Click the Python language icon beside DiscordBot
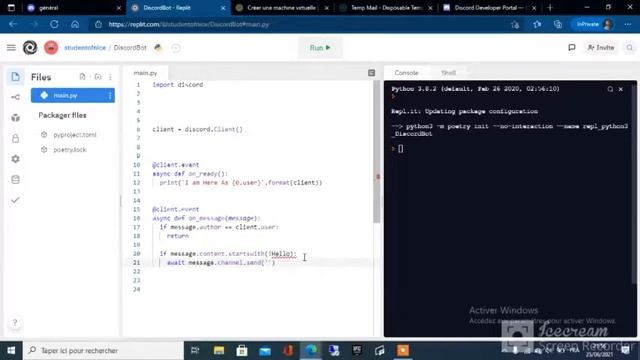The image size is (640, 360). click(x=158, y=48)
